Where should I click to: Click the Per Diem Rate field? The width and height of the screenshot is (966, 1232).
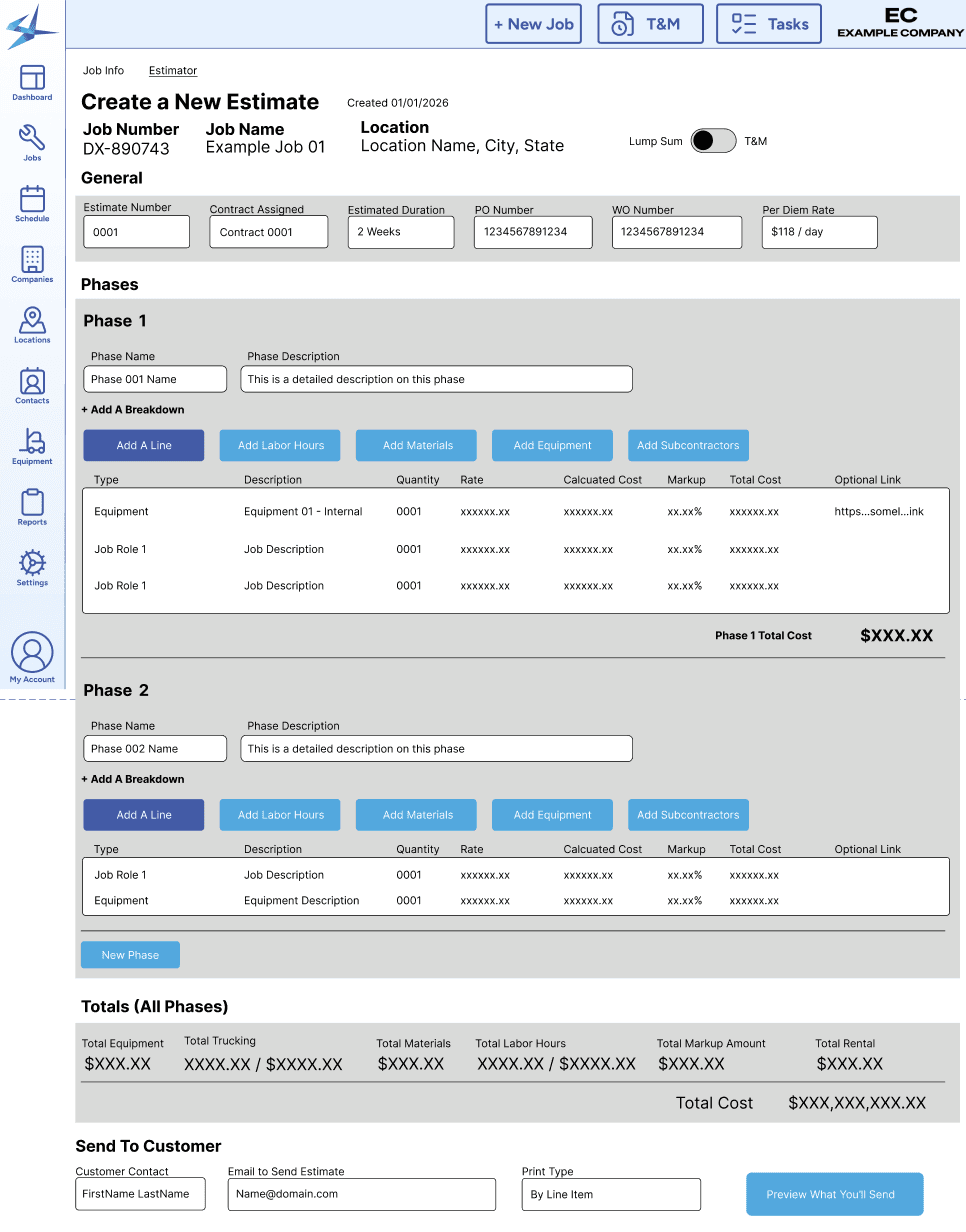coord(820,232)
